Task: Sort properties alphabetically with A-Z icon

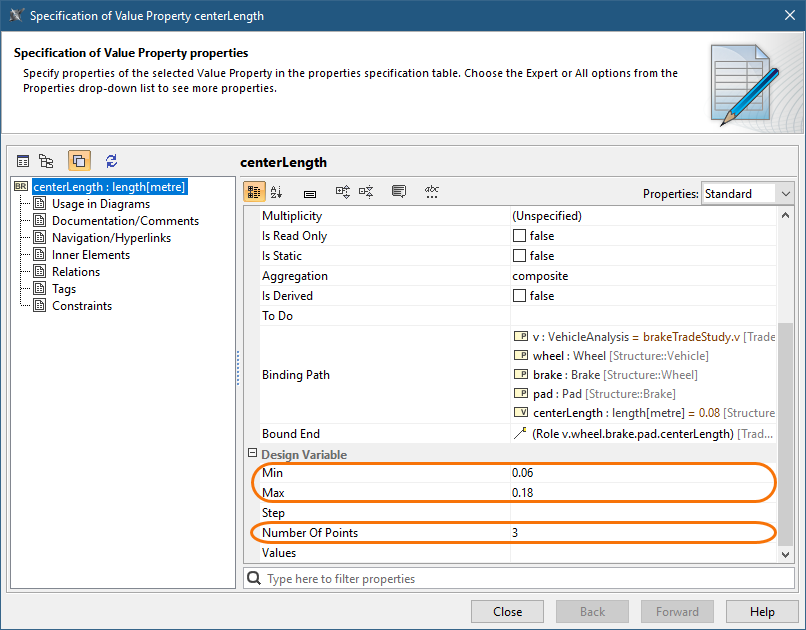Action: (x=277, y=192)
